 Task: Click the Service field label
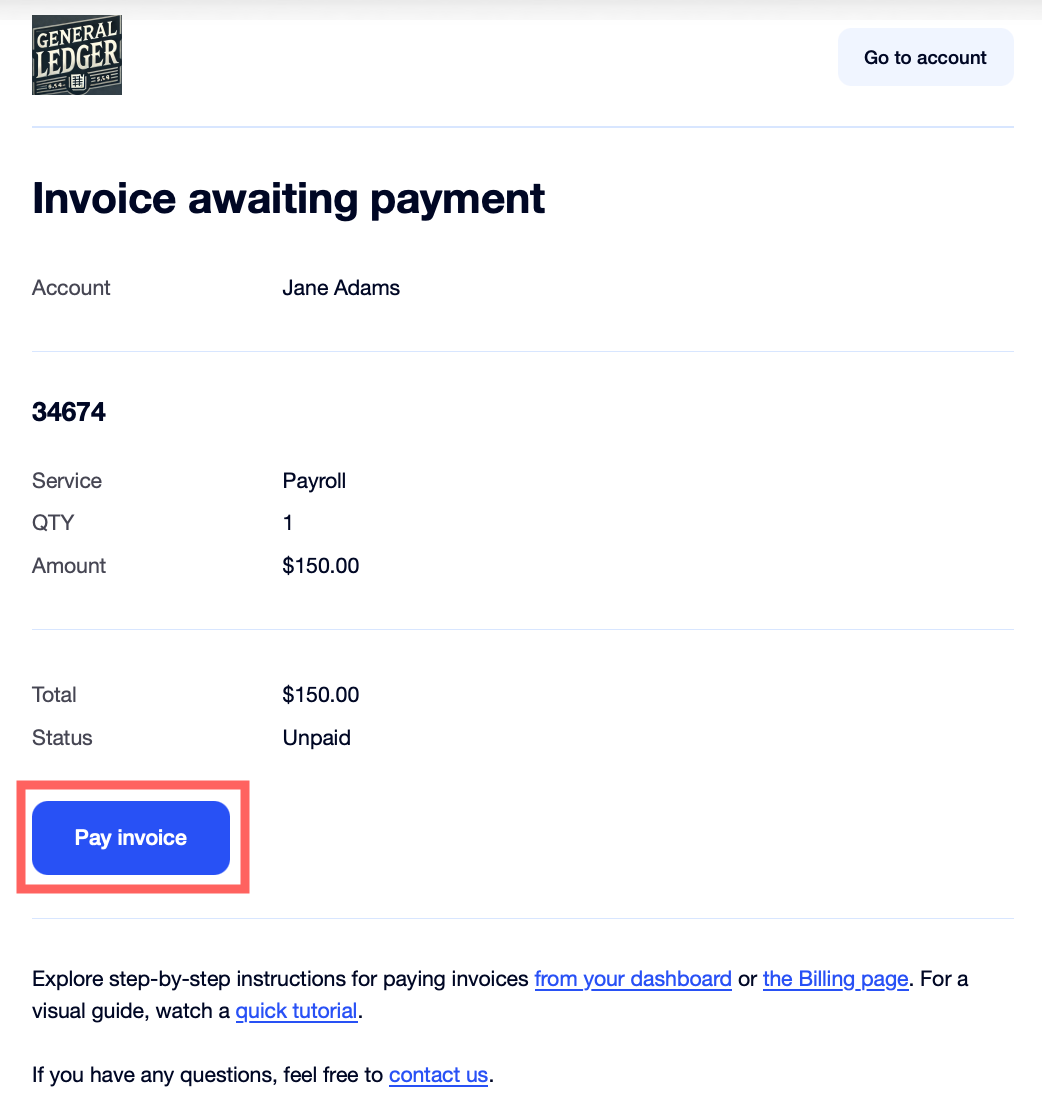67,481
